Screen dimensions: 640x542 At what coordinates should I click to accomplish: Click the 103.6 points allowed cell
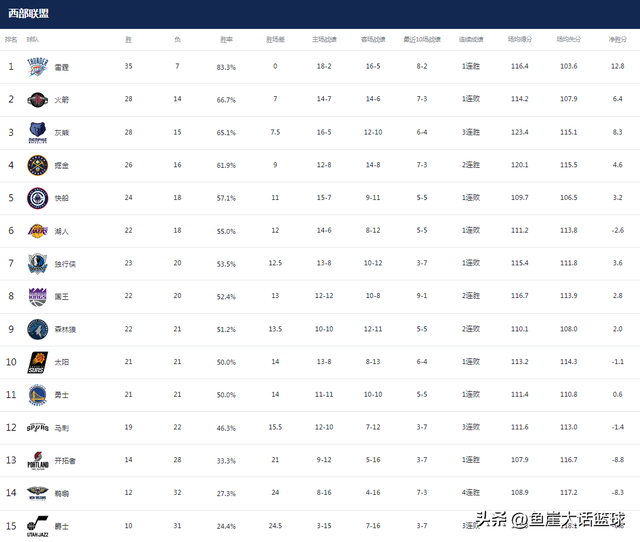point(569,66)
